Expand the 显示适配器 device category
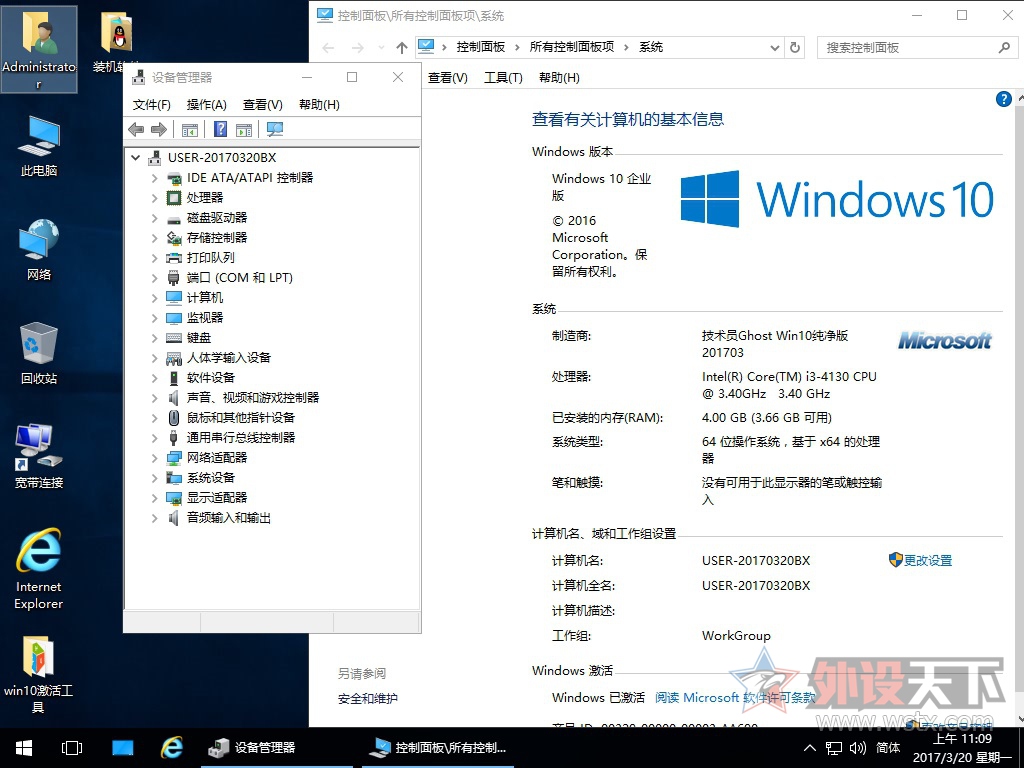 click(x=154, y=498)
